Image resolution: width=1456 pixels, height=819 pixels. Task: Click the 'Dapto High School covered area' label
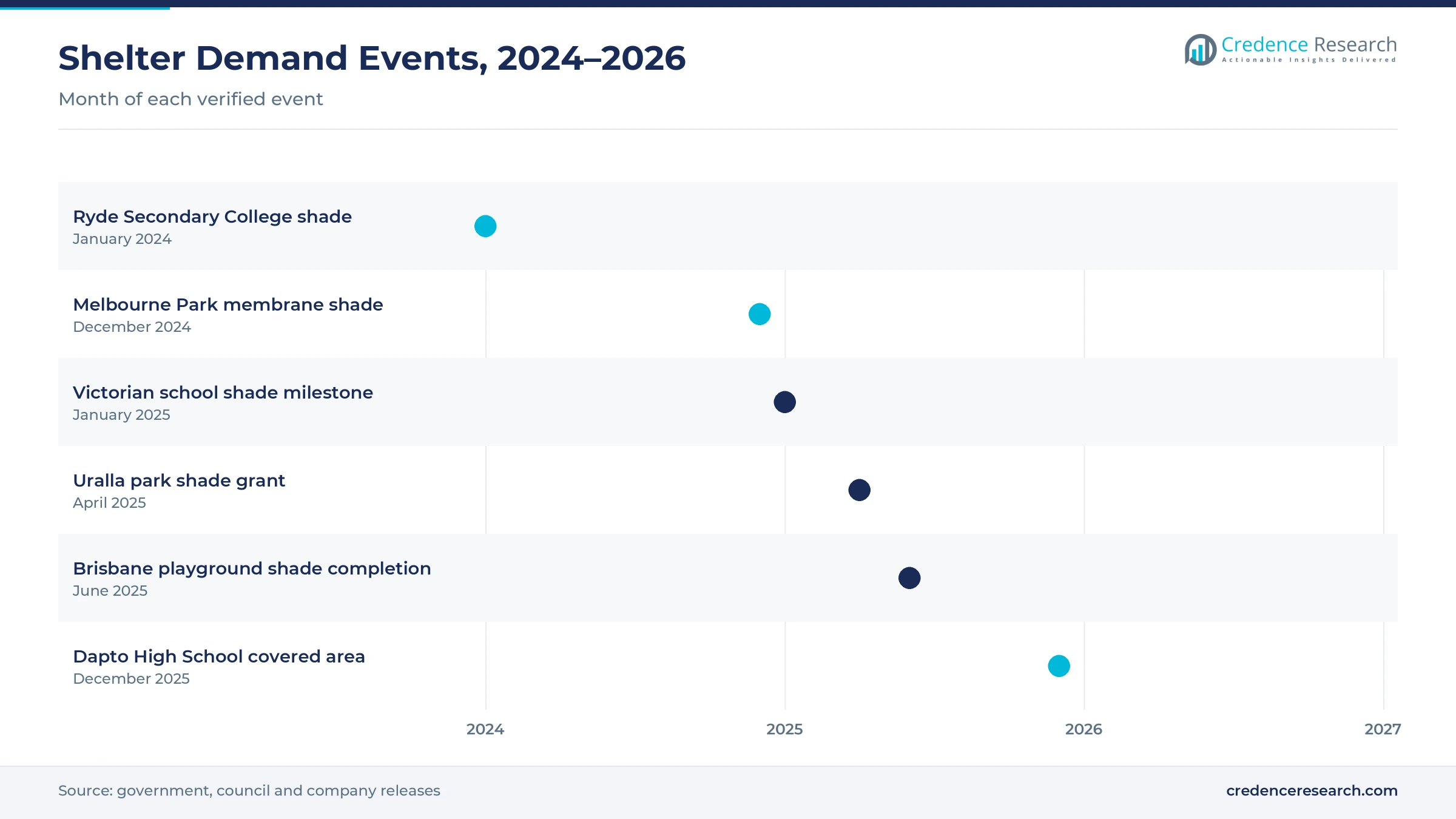(219, 656)
